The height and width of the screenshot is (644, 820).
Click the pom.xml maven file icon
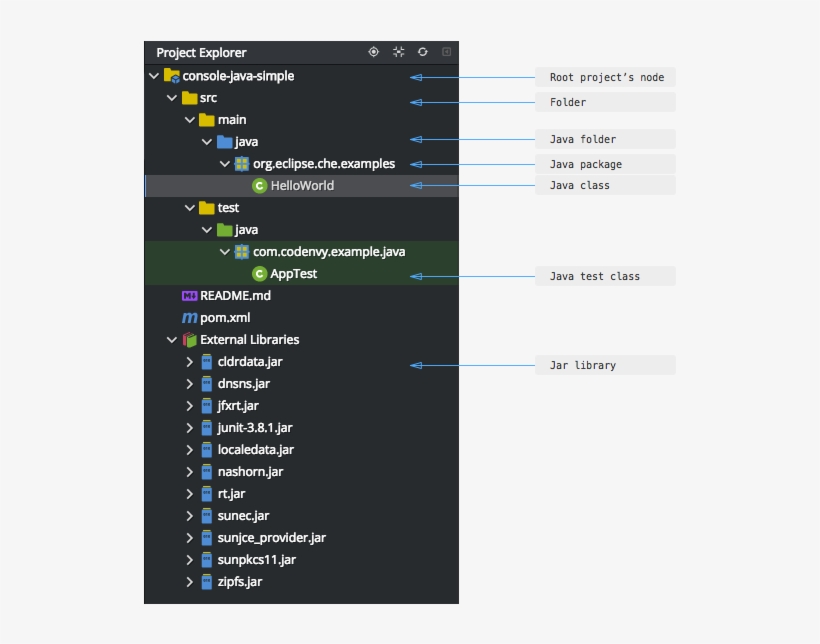[x=189, y=318]
